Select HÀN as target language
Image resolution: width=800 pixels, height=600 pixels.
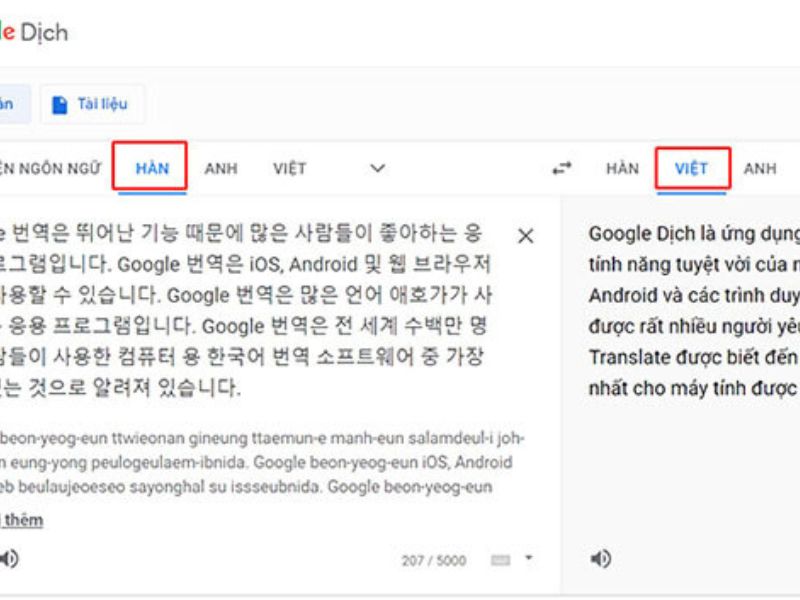[622, 168]
